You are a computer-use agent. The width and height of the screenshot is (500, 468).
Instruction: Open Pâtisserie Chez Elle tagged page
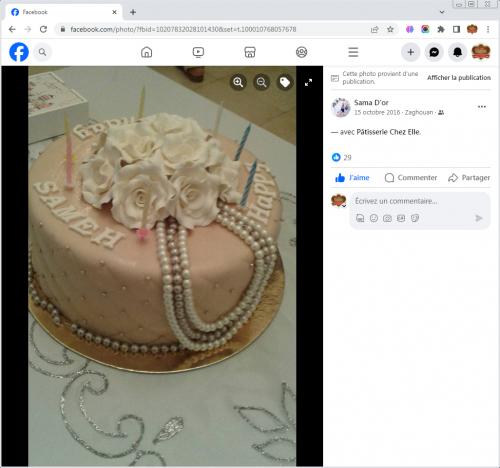click(388, 132)
